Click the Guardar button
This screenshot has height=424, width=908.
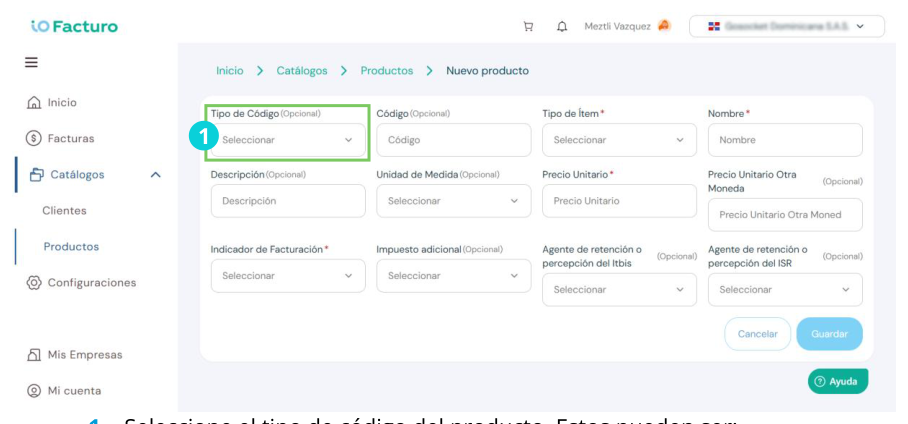coord(829,334)
